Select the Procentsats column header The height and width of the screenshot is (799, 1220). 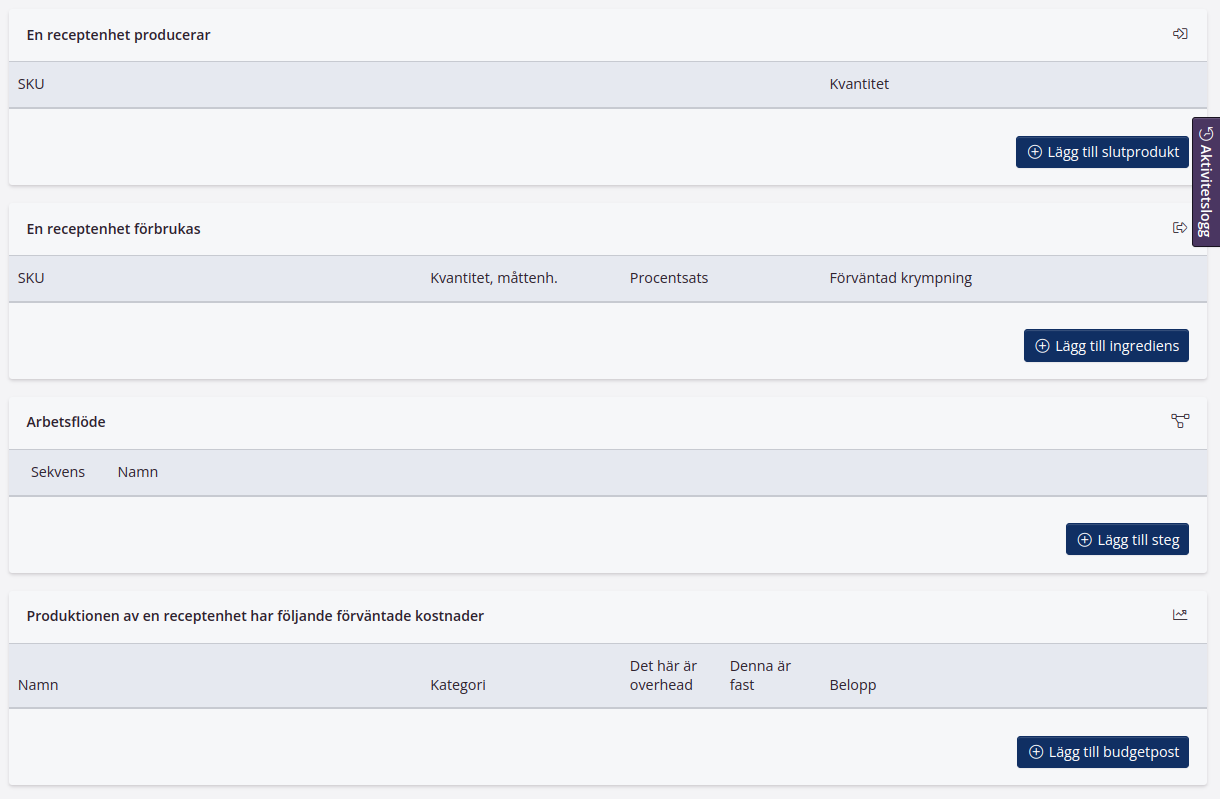[x=669, y=278]
